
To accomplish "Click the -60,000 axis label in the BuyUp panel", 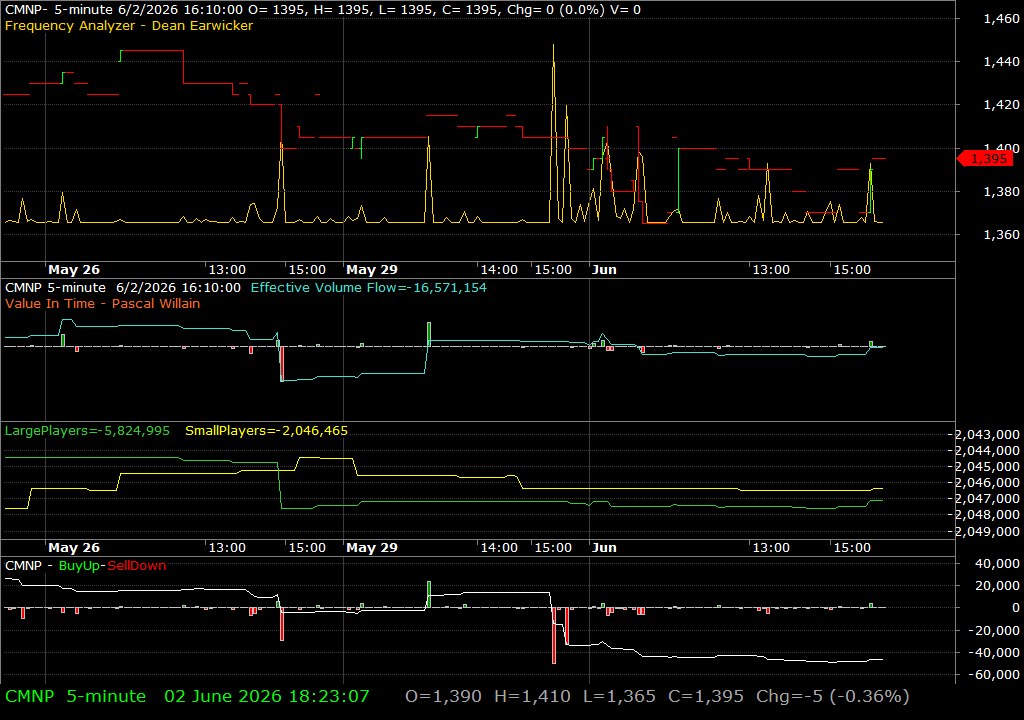I will pos(994,675).
